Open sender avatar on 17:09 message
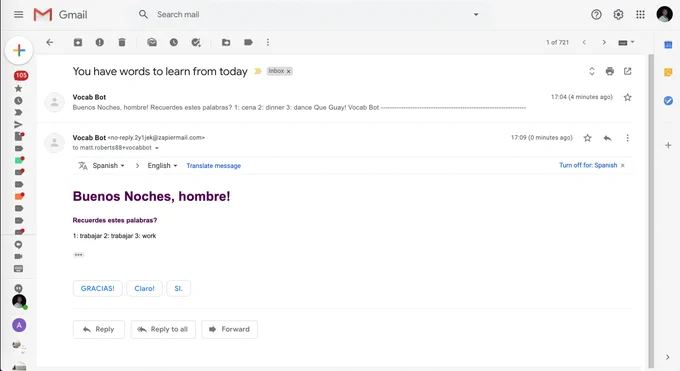 coord(55,143)
